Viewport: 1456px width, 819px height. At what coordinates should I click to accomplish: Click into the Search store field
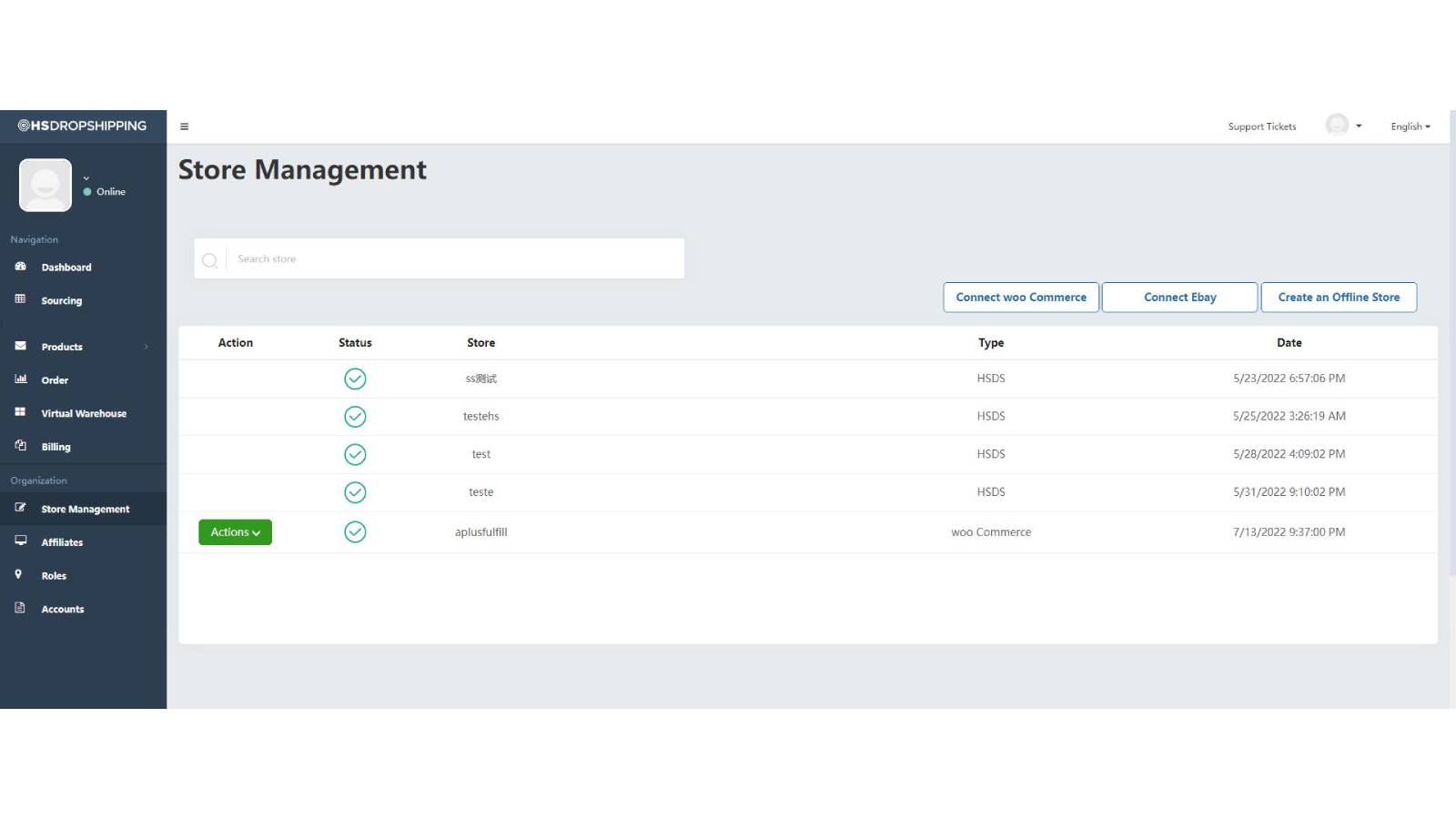pos(455,259)
